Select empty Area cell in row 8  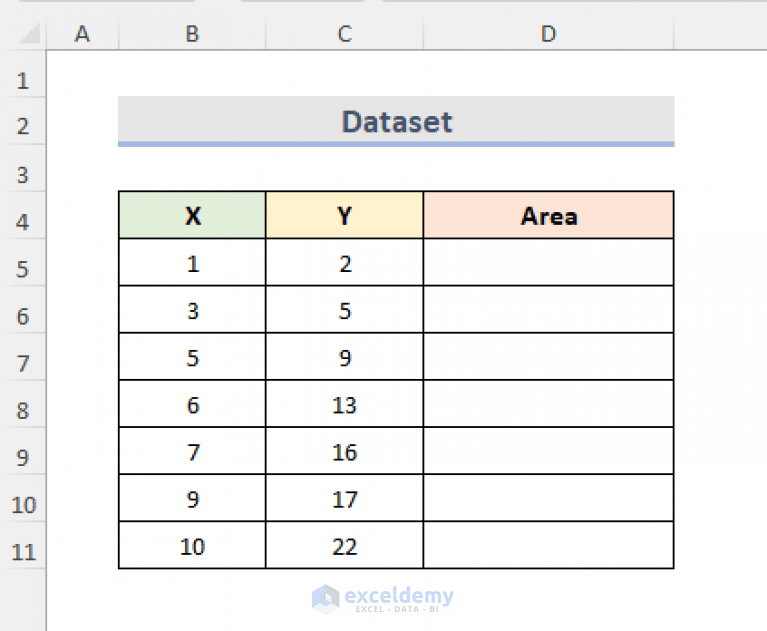548,404
